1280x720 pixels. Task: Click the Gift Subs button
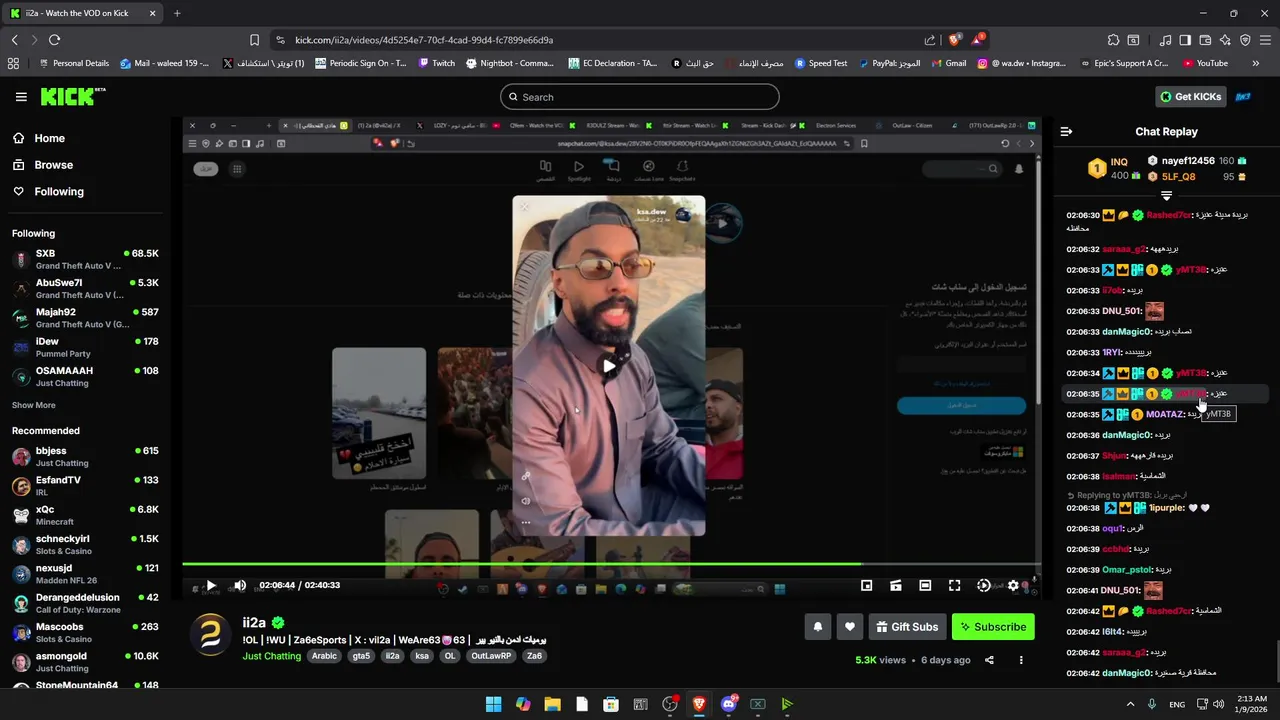coord(908,627)
